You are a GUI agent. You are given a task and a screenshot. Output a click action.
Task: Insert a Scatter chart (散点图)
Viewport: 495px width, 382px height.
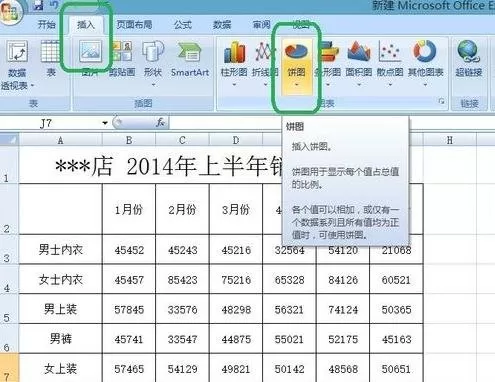[x=390, y=63]
